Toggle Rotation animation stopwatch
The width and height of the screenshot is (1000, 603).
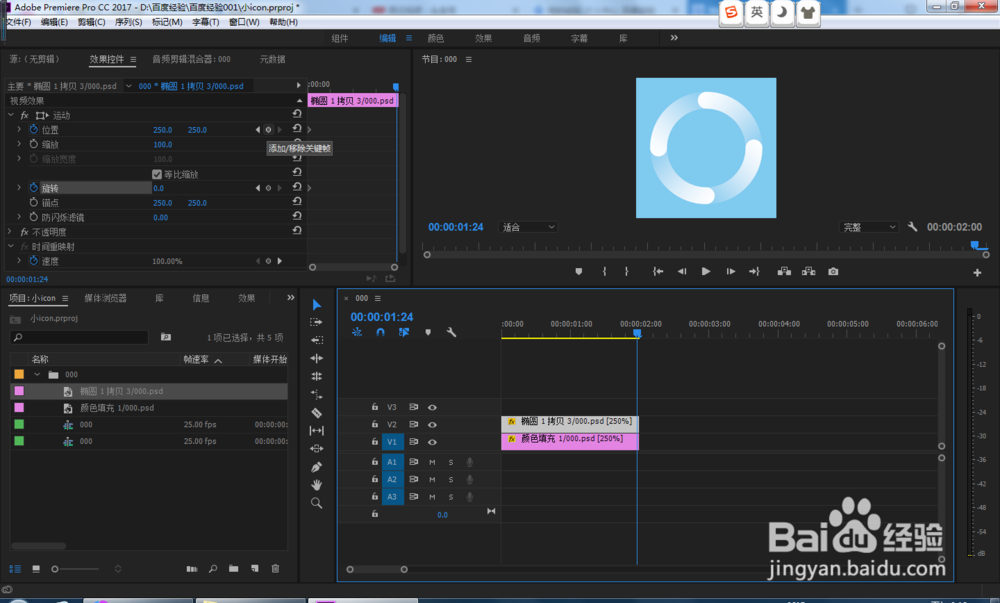click(x=34, y=187)
